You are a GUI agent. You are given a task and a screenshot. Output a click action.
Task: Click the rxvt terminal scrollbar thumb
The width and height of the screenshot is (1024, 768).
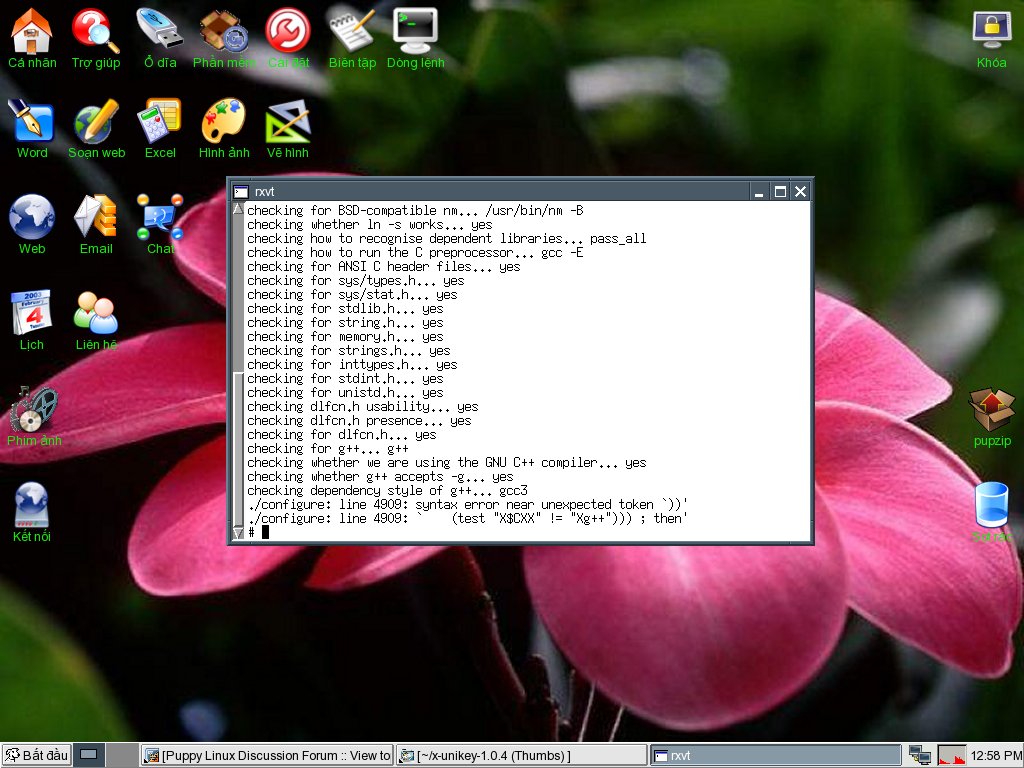pos(238,449)
